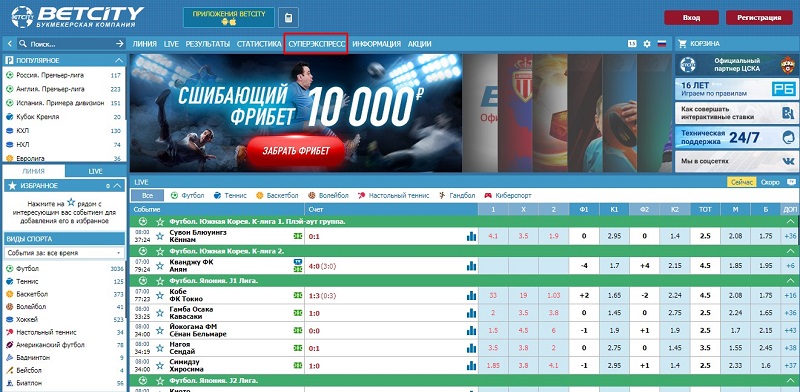Add Кванджу ФК match to favorites star

tap(160, 266)
